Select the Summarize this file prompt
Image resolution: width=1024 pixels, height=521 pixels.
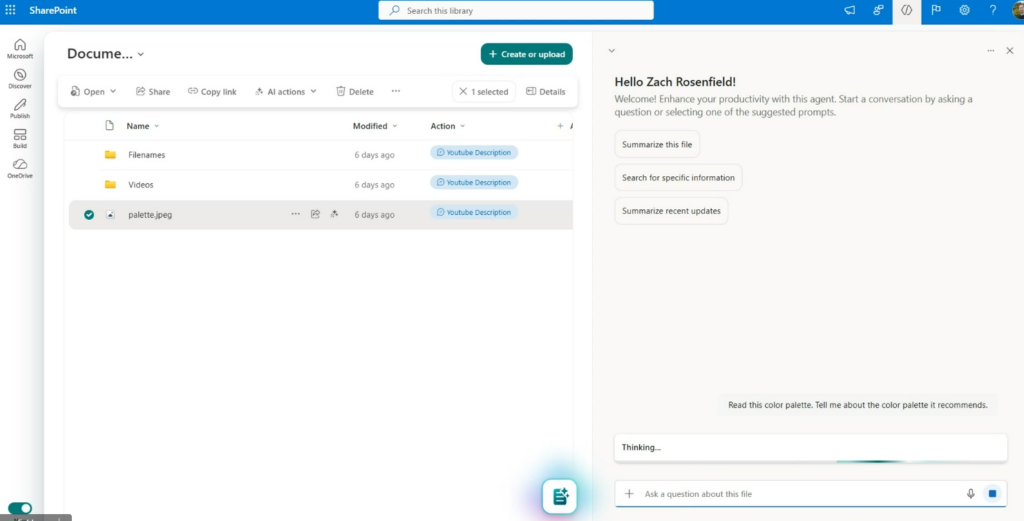click(657, 145)
